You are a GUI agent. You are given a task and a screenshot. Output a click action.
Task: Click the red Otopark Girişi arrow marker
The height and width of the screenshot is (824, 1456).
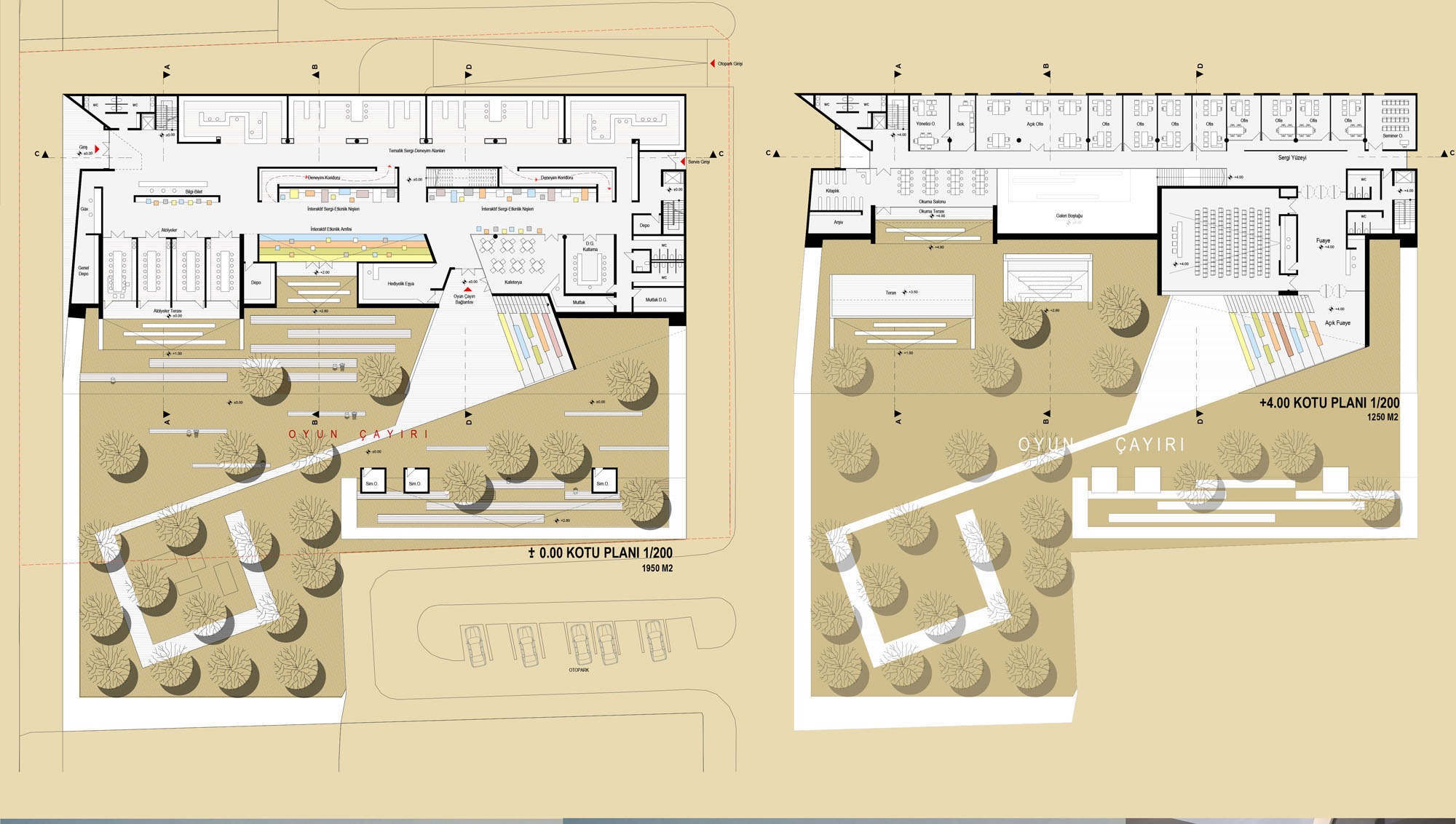(713, 64)
